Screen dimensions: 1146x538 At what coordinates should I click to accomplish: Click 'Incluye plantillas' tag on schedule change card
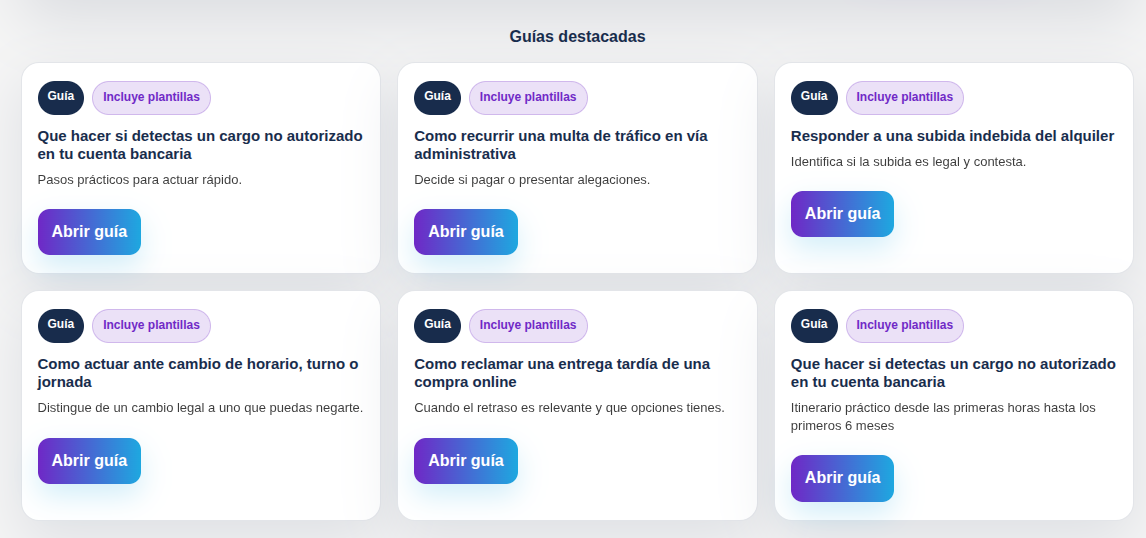(151, 325)
